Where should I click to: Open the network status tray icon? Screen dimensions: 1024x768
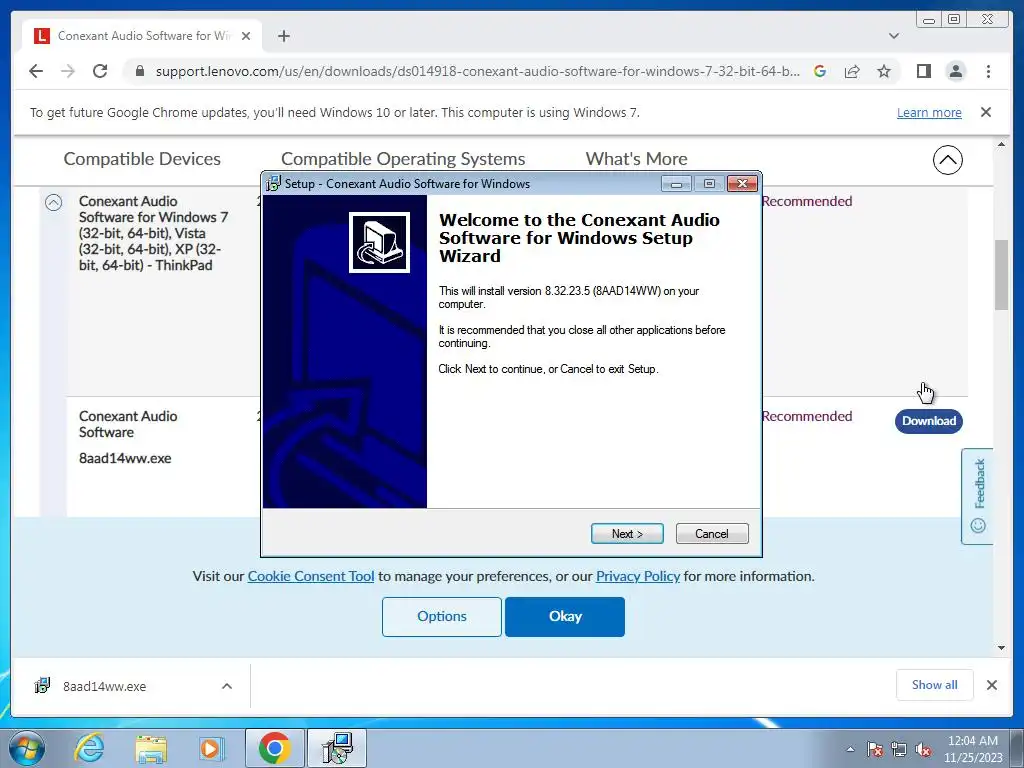[899, 749]
